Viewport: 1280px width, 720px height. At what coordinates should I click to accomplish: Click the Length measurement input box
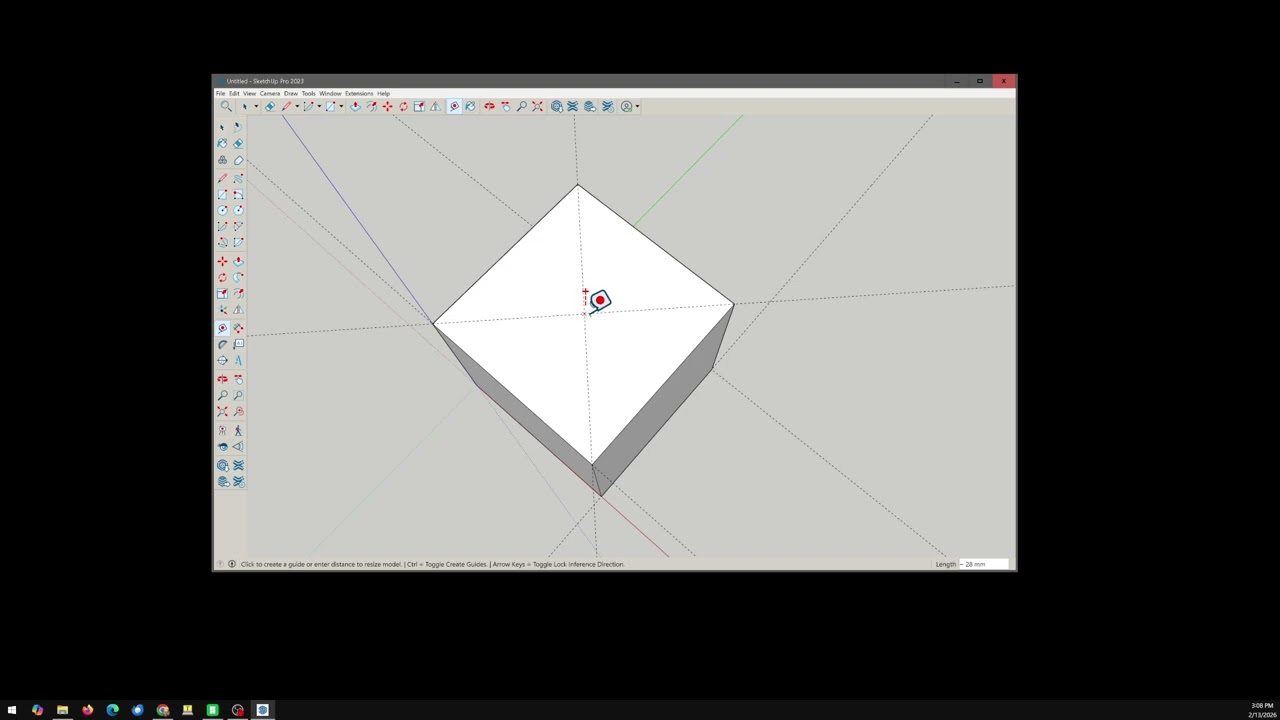pyautogui.click(x=984, y=564)
